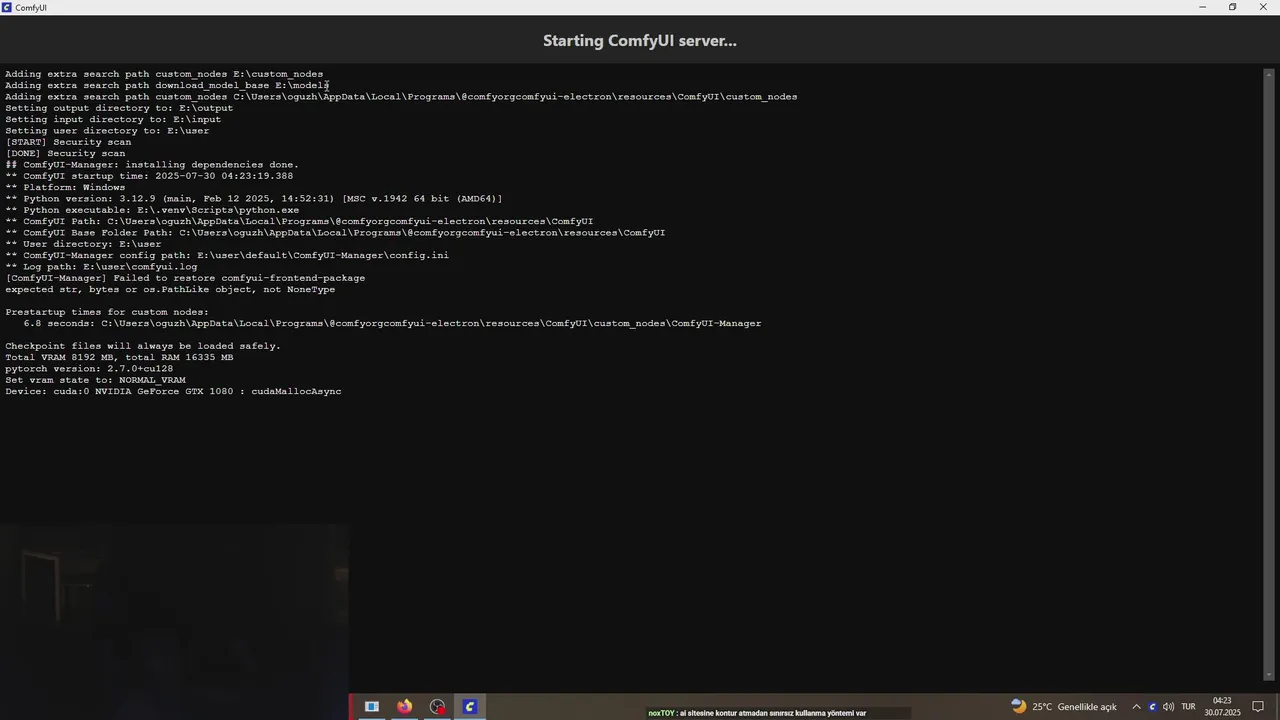The width and height of the screenshot is (1280, 720).
Task: Open the volume speaker icon
Action: [x=1168, y=707]
